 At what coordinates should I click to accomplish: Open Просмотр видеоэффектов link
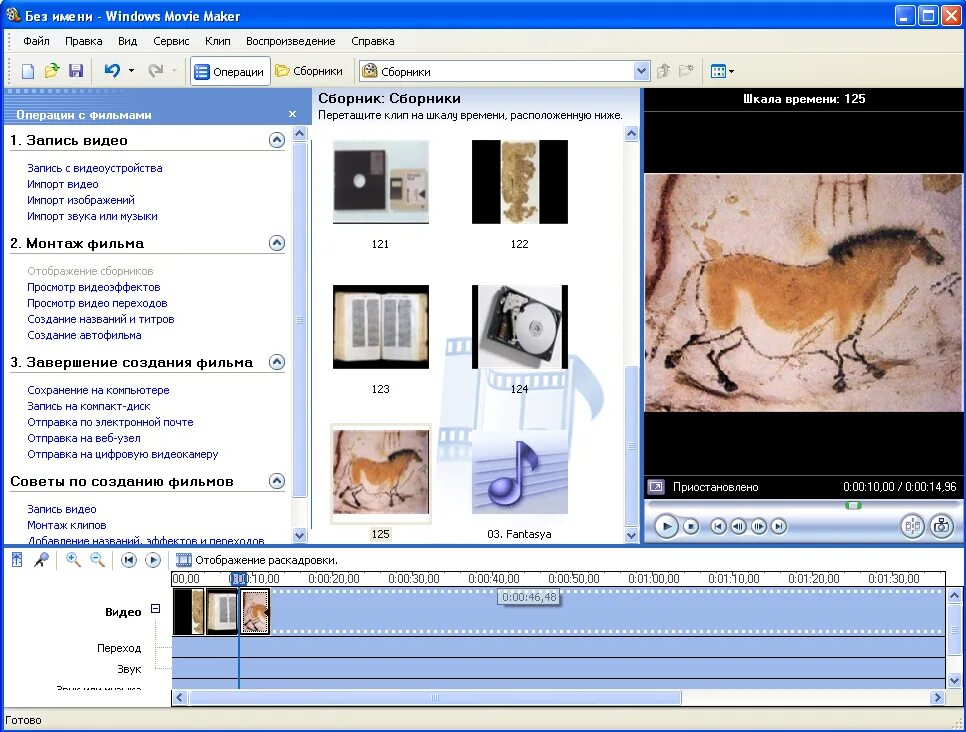94,287
